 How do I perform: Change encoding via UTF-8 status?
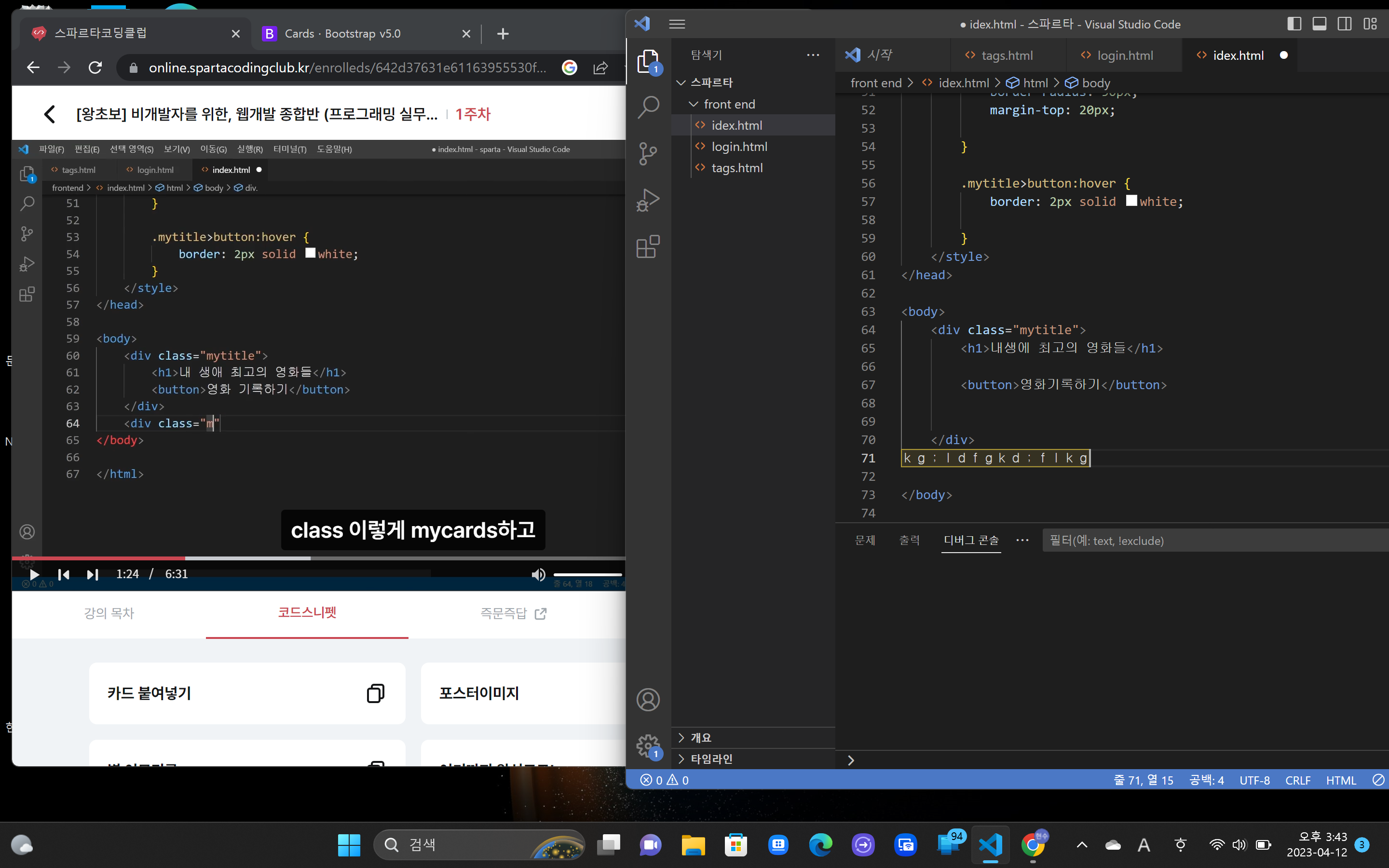pyautogui.click(x=1255, y=780)
